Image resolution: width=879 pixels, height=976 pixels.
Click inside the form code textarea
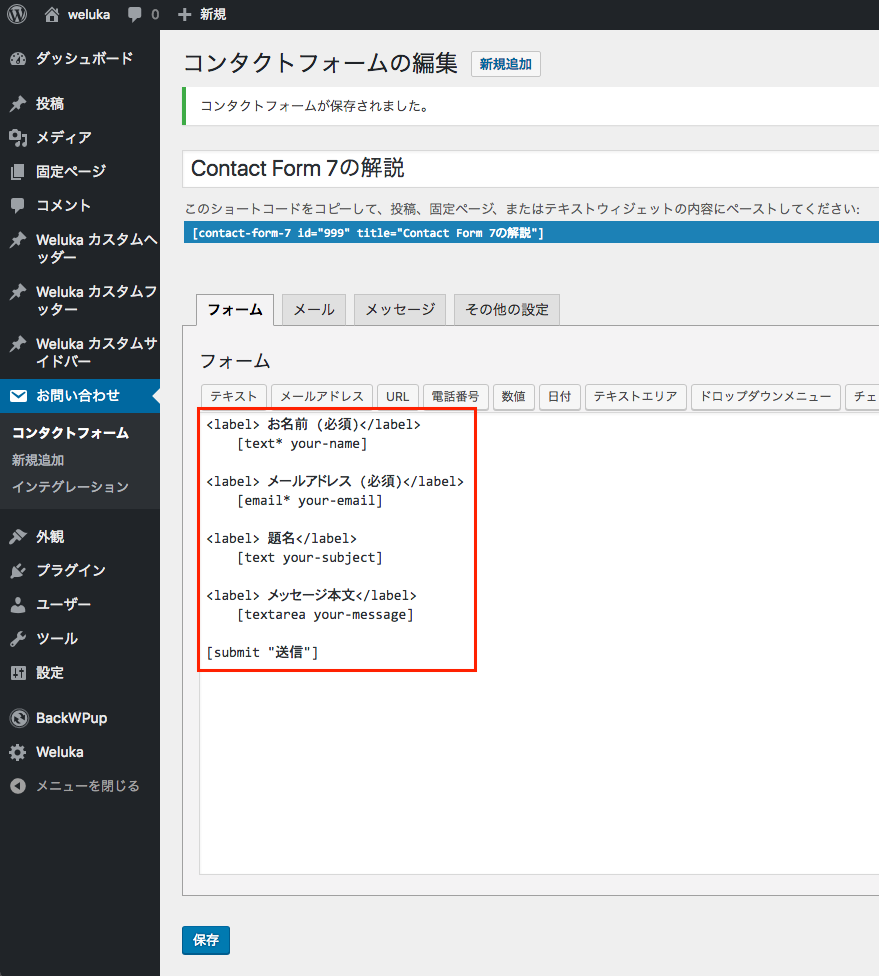point(539,642)
